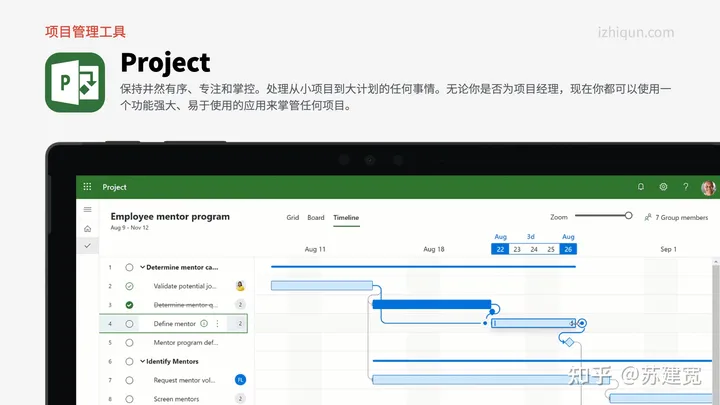The width and height of the screenshot is (720, 405).
Task: Mark Mentor program def task complete
Action: 129,343
